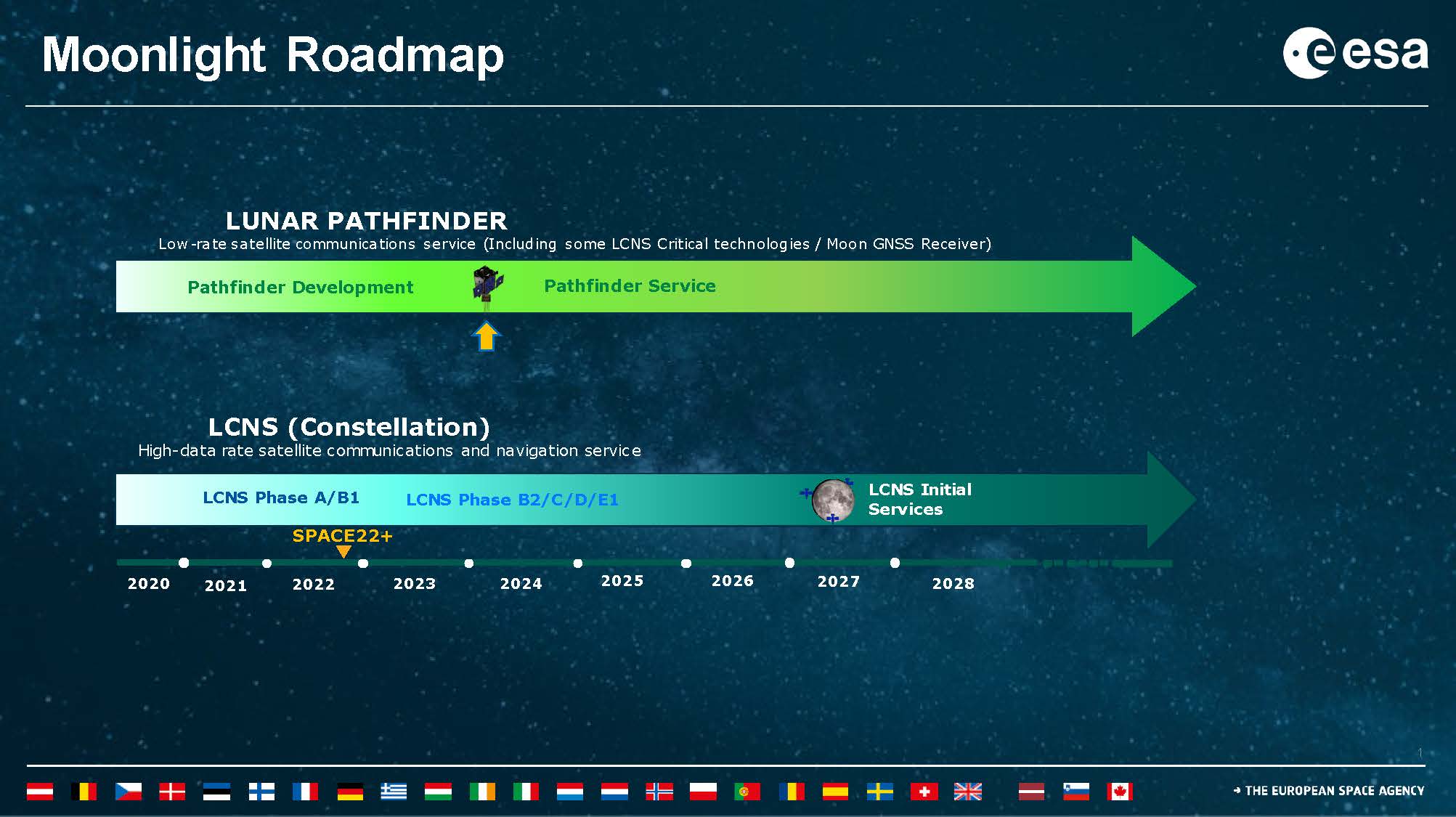The height and width of the screenshot is (817, 1456).
Task: Click the Italy flag
Action: pos(526,792)
